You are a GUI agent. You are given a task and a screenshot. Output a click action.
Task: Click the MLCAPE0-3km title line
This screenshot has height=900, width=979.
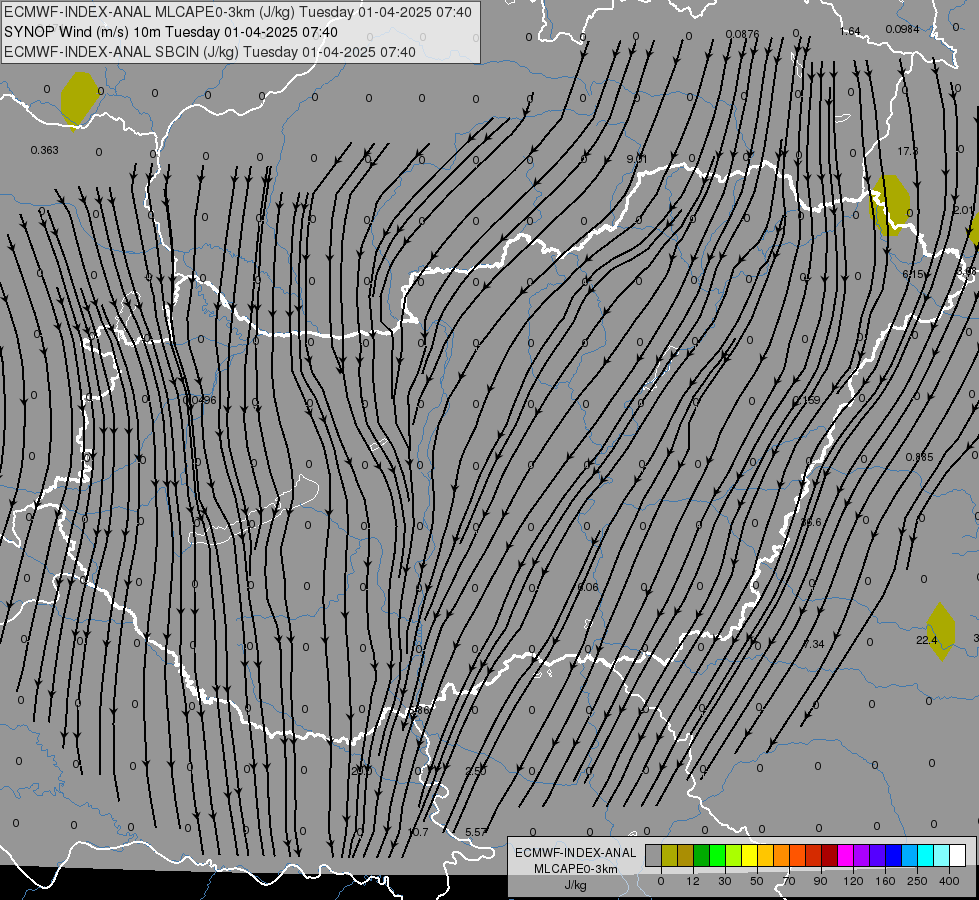click(x=238, y=12)
